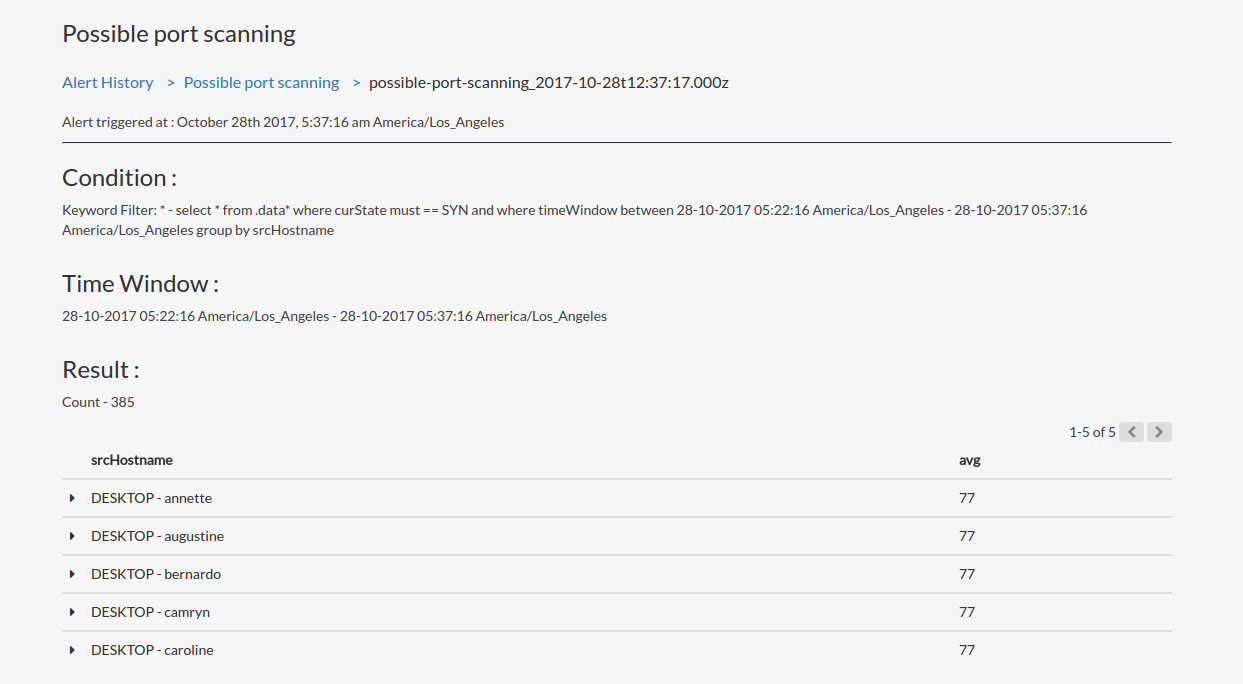Select the DESKTOP - annette hostname row
Image resolution: width=1243 pixels, height=684 pixels.
[152, 497]
